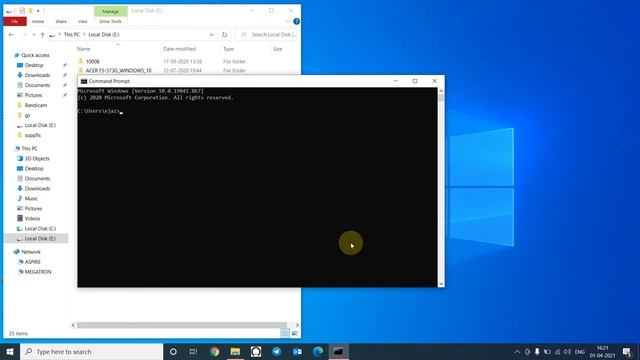Select the 10008 folder

tap(93, 61)
